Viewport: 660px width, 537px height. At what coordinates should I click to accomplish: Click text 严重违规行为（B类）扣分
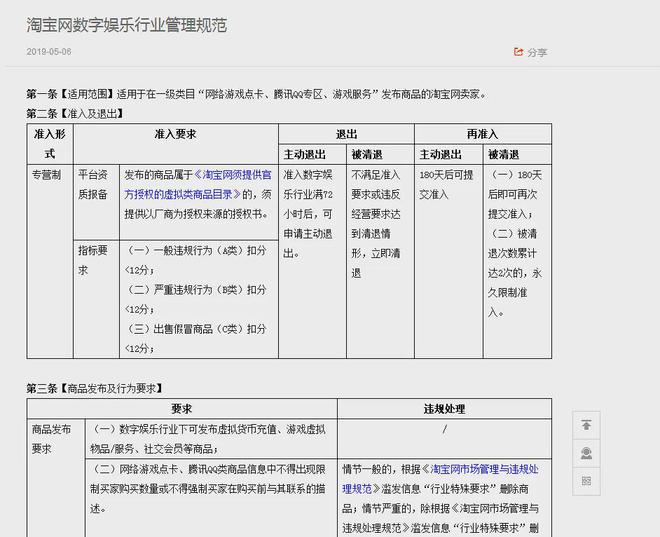pyautogui.click(x=210, y=290)
